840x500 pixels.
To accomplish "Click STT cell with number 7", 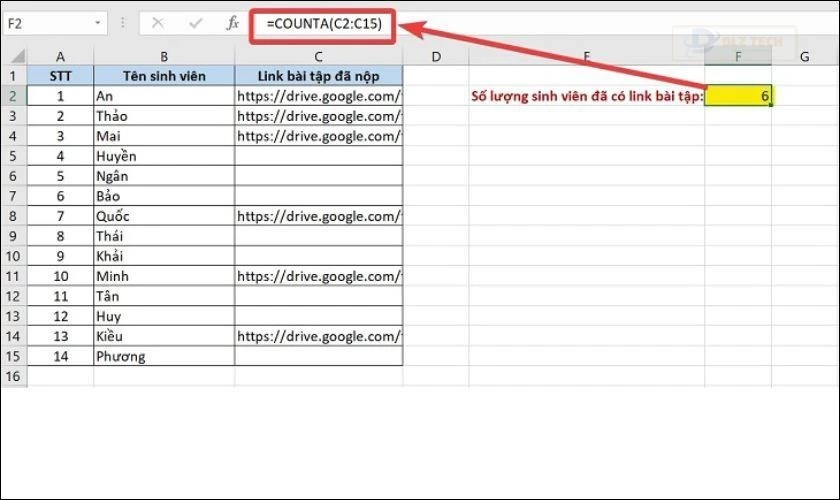I will pos(60,216).
